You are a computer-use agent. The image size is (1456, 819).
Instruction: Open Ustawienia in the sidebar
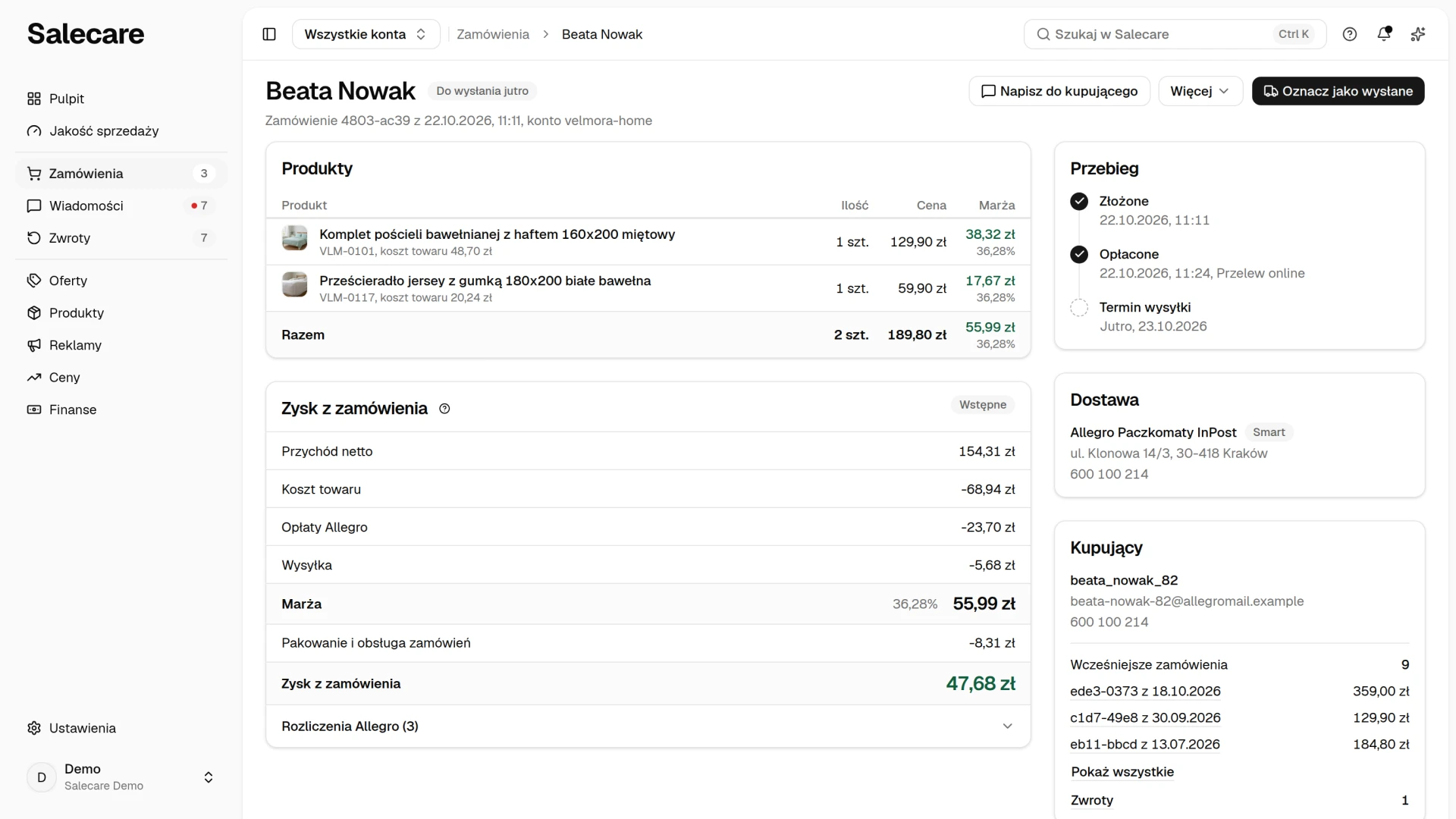121,728
